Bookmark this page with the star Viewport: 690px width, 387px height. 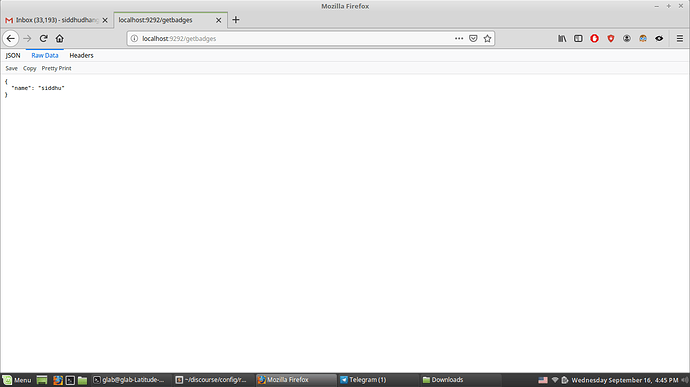[x=487, y=39]
